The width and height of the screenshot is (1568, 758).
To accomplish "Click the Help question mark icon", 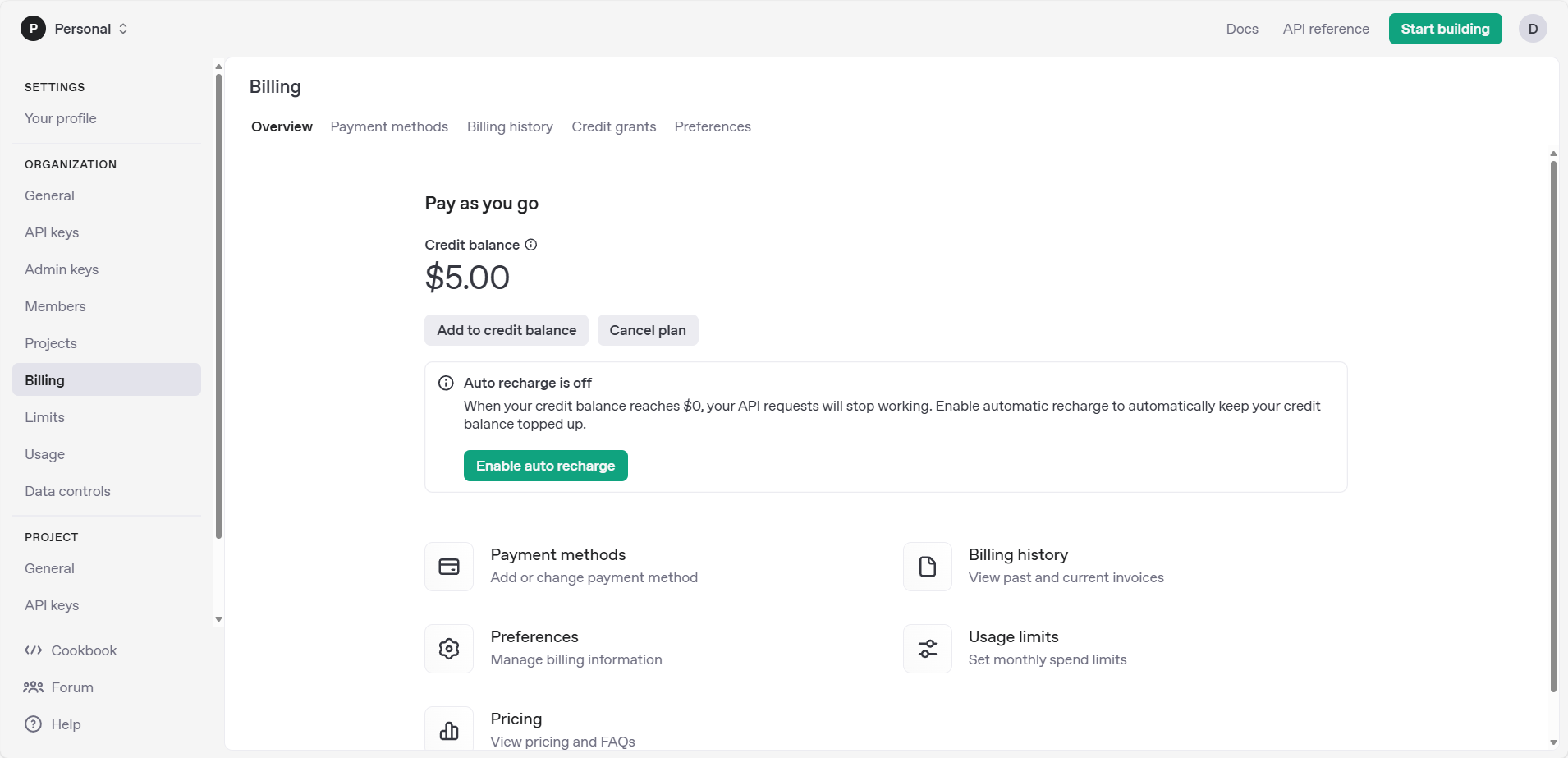I will pos(33,724).
